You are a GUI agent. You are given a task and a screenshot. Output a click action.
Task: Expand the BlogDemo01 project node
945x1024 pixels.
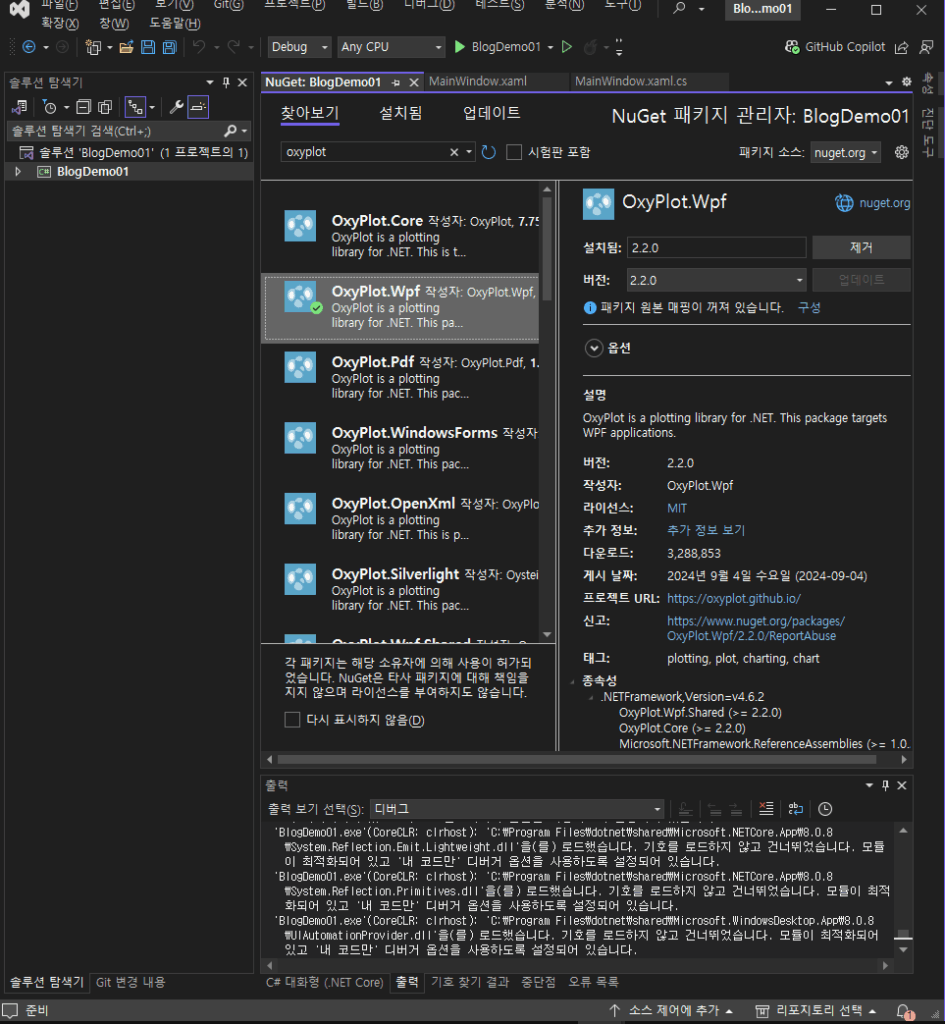click(x=18, y=172)
